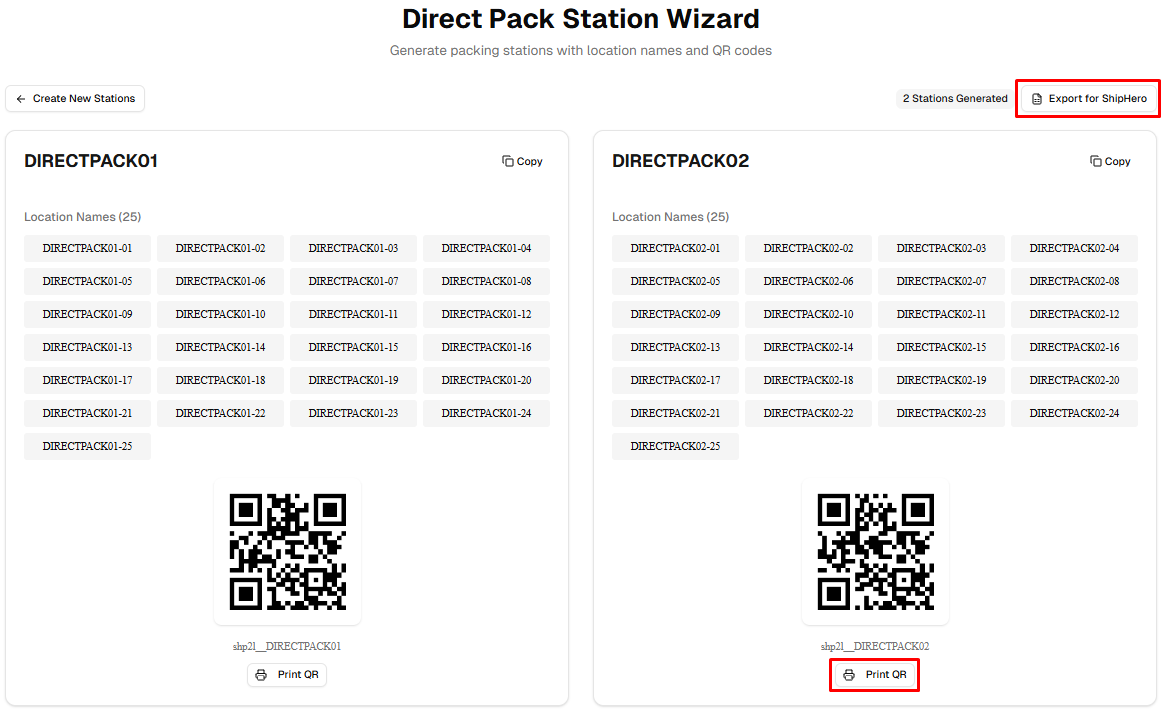Select location DIRECTPACK02-14

808,347
